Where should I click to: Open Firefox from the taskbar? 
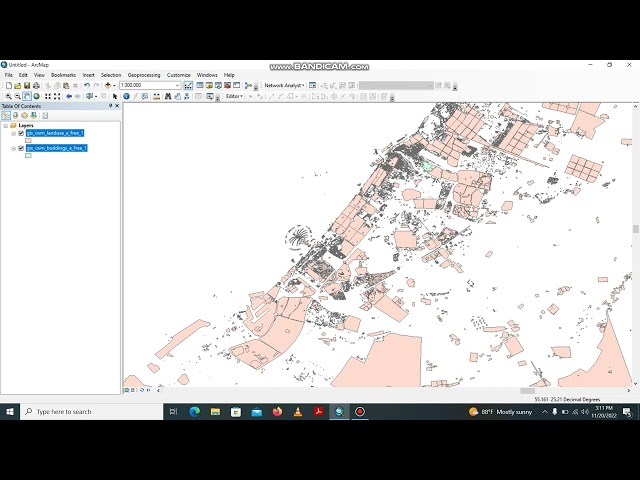[277, 412]
